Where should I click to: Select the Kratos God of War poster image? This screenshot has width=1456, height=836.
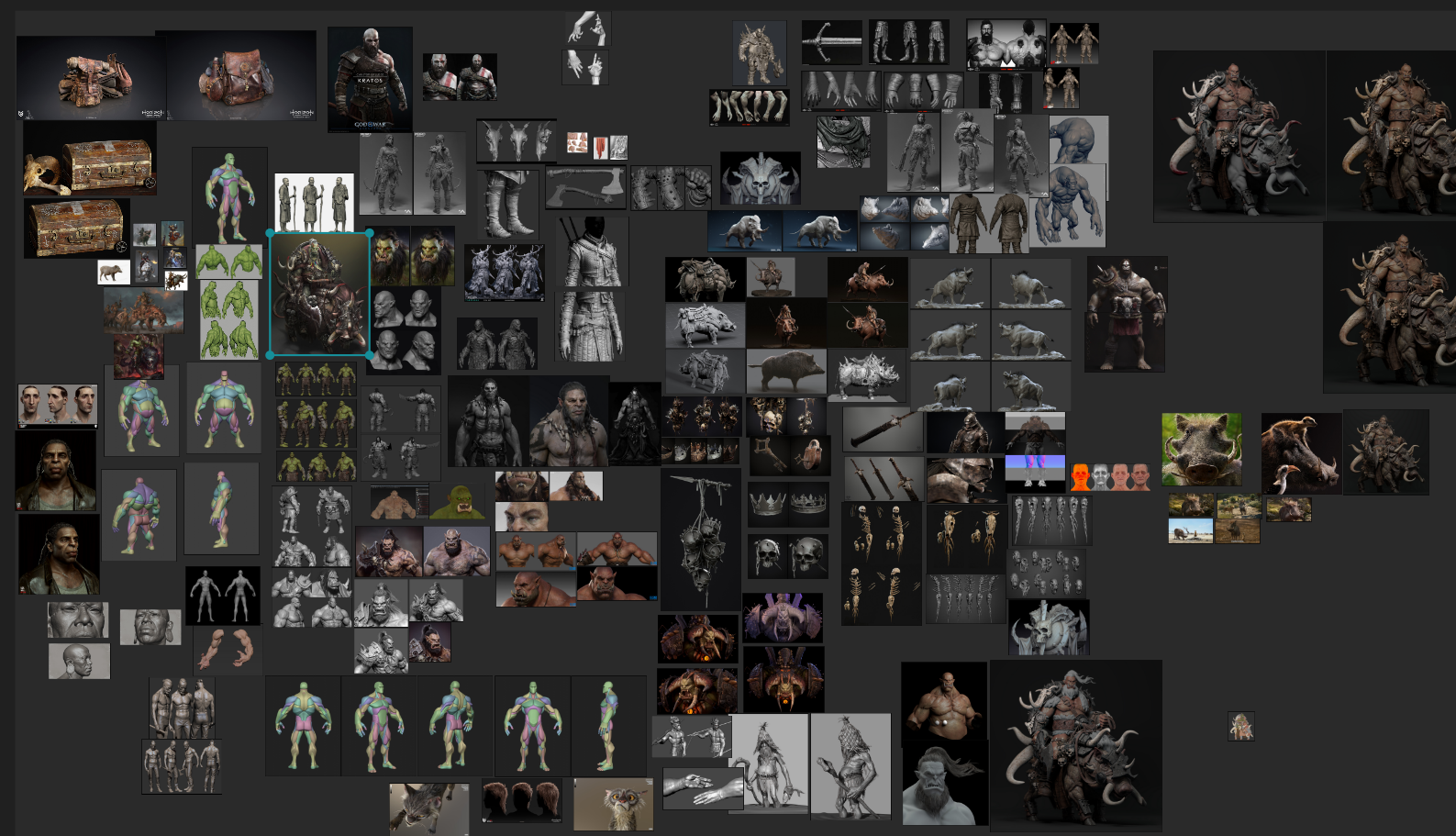click(x=370, y=79)
